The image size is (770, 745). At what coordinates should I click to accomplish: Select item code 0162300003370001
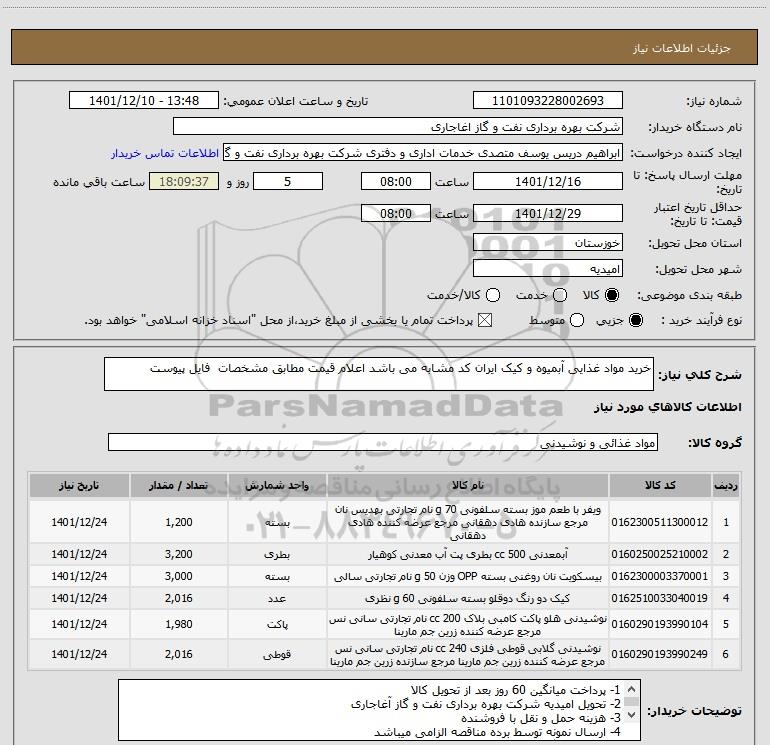tap(660, 577)
